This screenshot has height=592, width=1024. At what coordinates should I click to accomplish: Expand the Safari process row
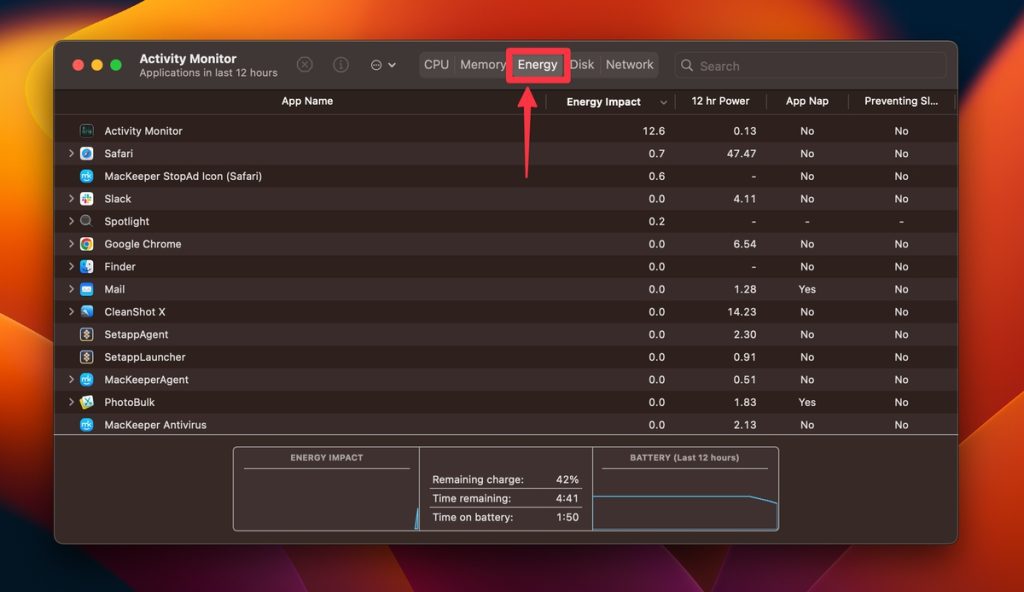[71, 154]
